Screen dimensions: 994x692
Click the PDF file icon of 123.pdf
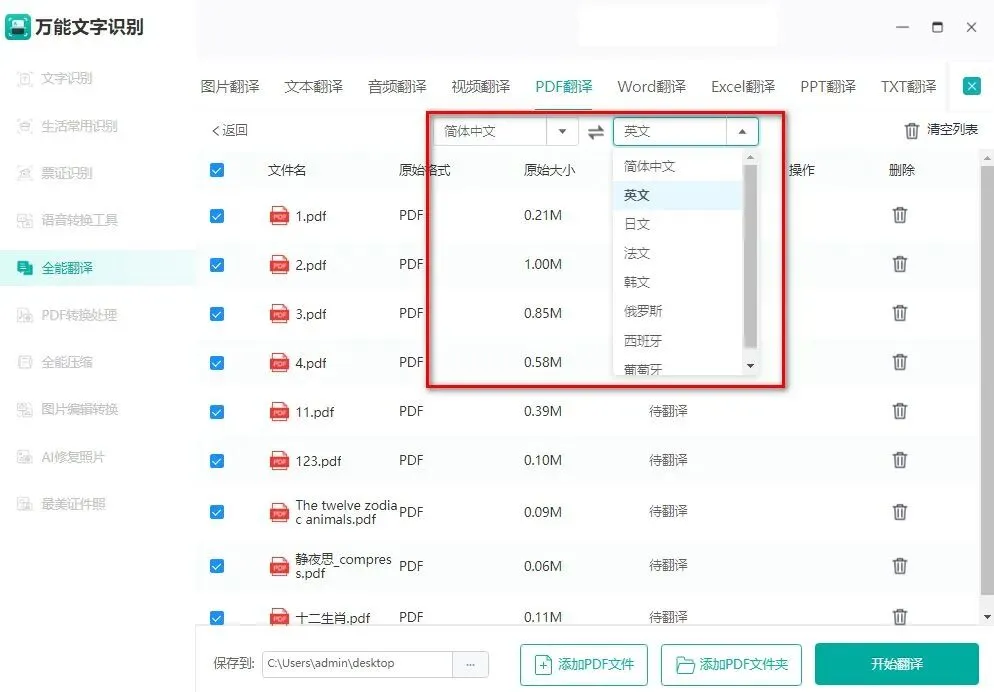click(280, 460)
